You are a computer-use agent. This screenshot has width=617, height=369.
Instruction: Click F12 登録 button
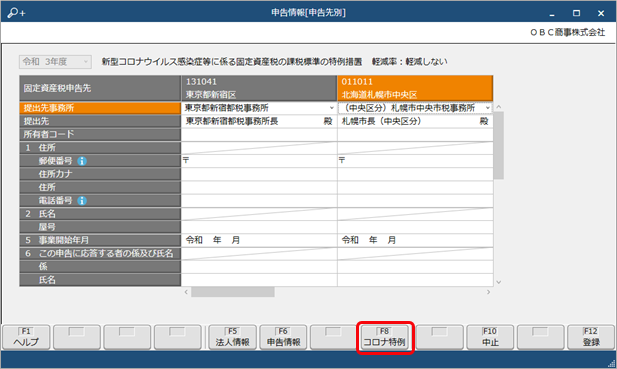(591, 337)
